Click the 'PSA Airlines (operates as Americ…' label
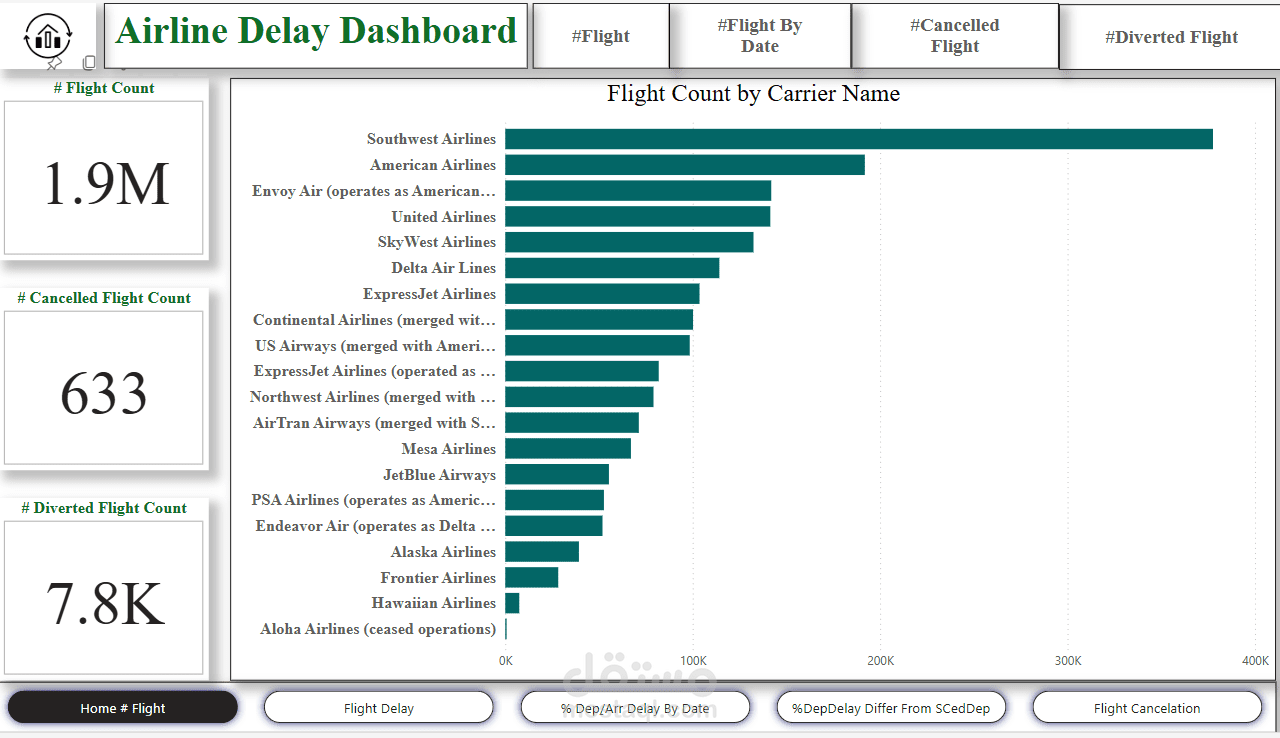This screenshot has width=1280, height=738. [x=374, y=500]
